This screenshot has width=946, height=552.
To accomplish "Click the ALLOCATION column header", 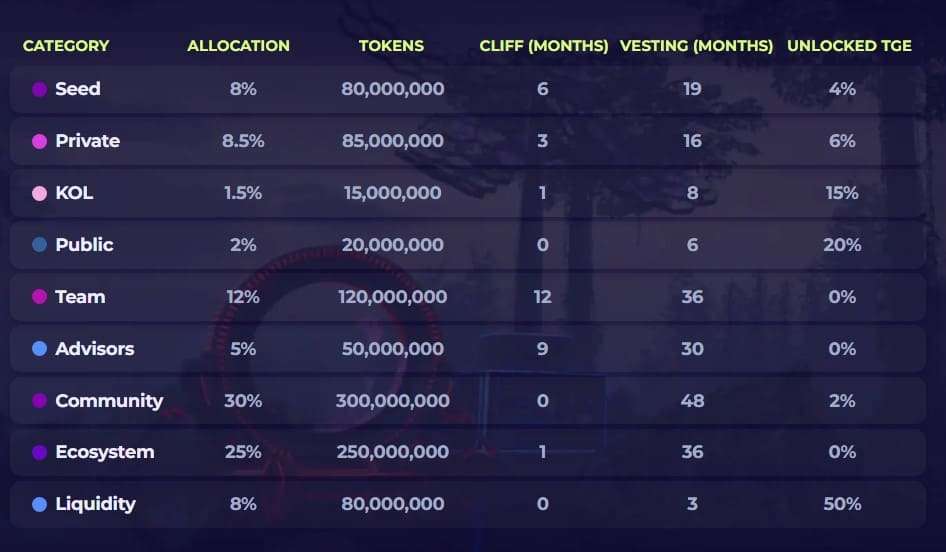I will coord(238,46).
